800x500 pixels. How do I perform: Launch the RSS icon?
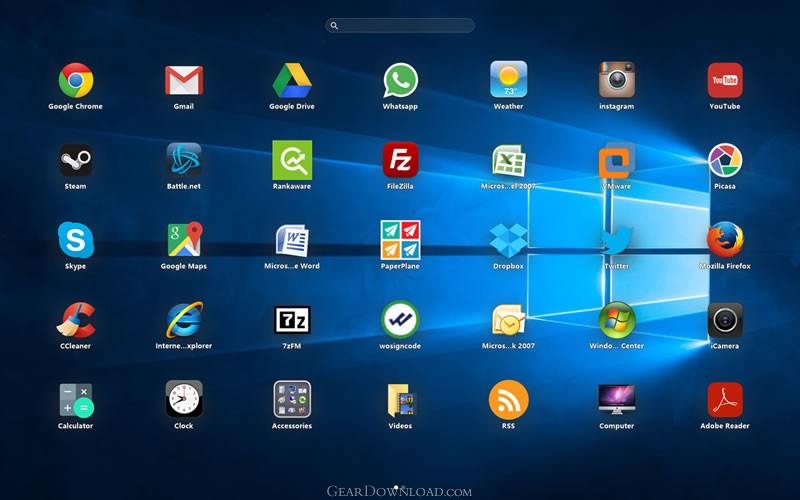click(x=508, y=399)
